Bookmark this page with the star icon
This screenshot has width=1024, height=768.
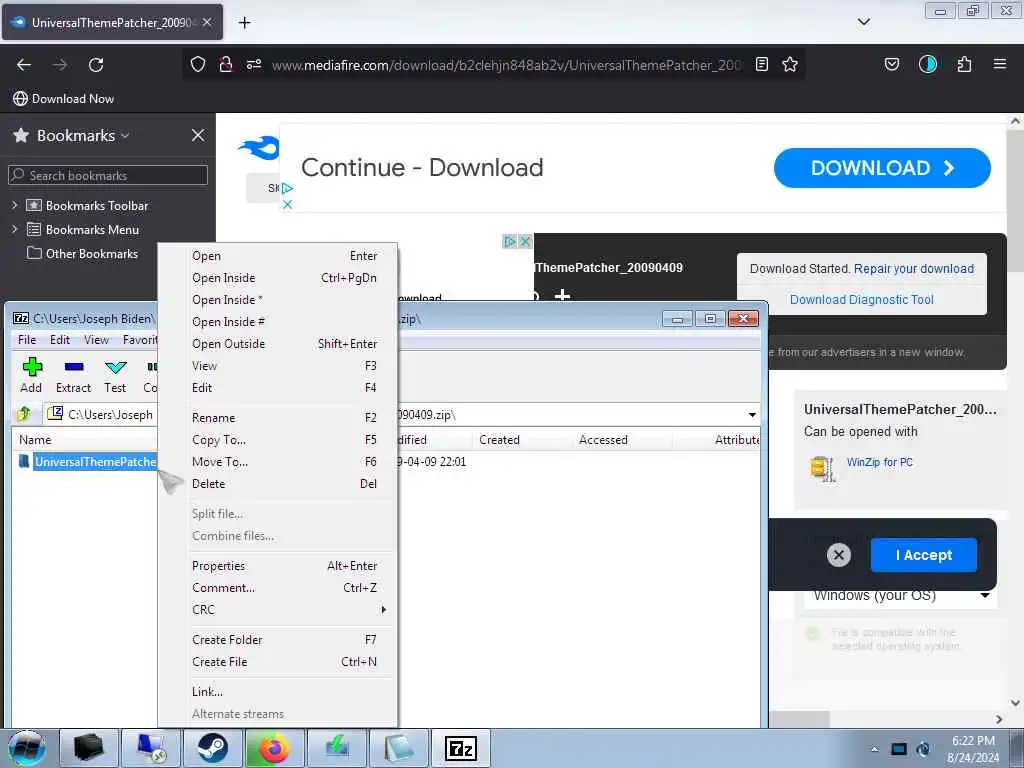790,64
